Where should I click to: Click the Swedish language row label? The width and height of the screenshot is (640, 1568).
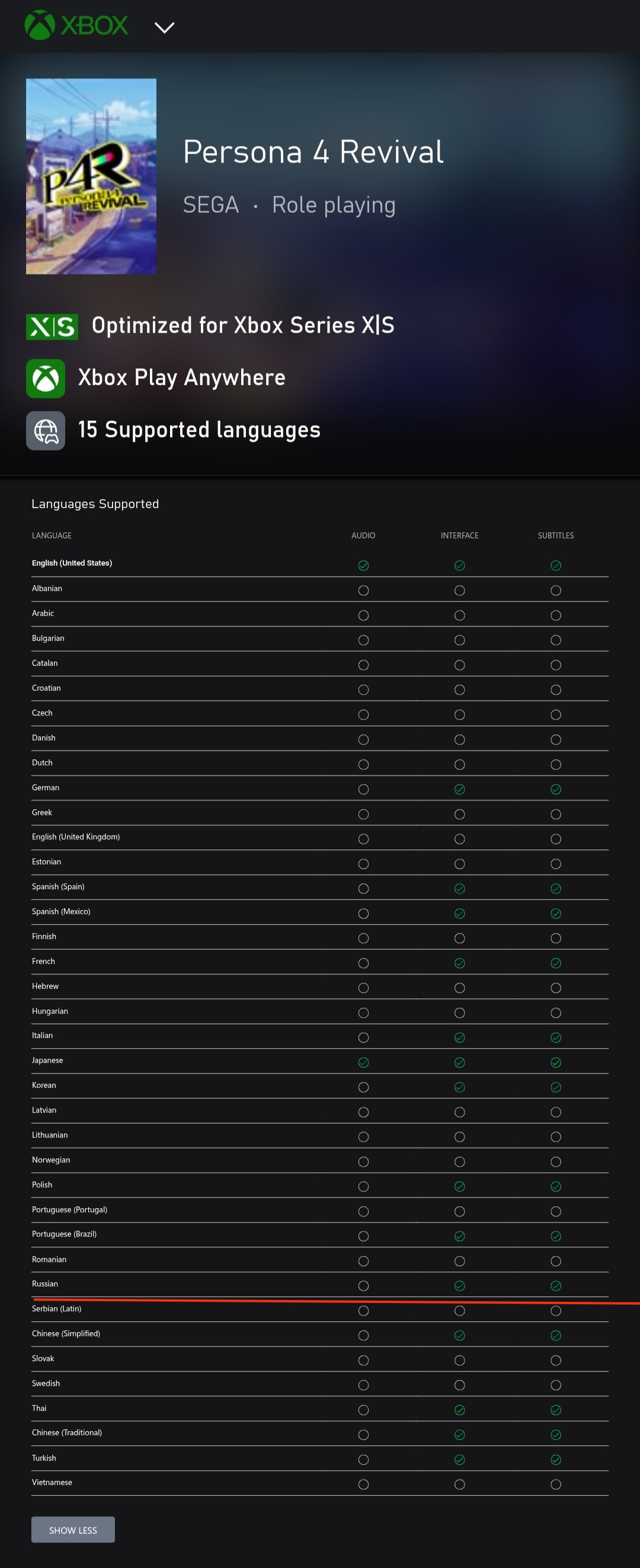tap(46, 1383)
